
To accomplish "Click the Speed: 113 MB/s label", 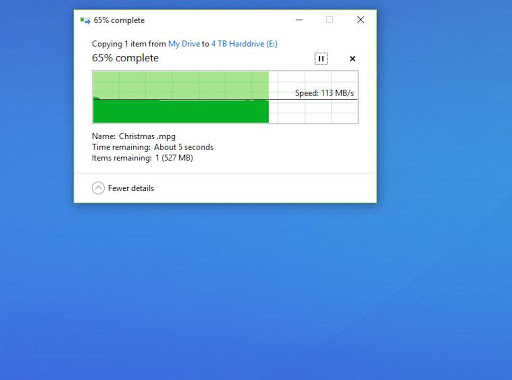I will (x=324, y=93).
